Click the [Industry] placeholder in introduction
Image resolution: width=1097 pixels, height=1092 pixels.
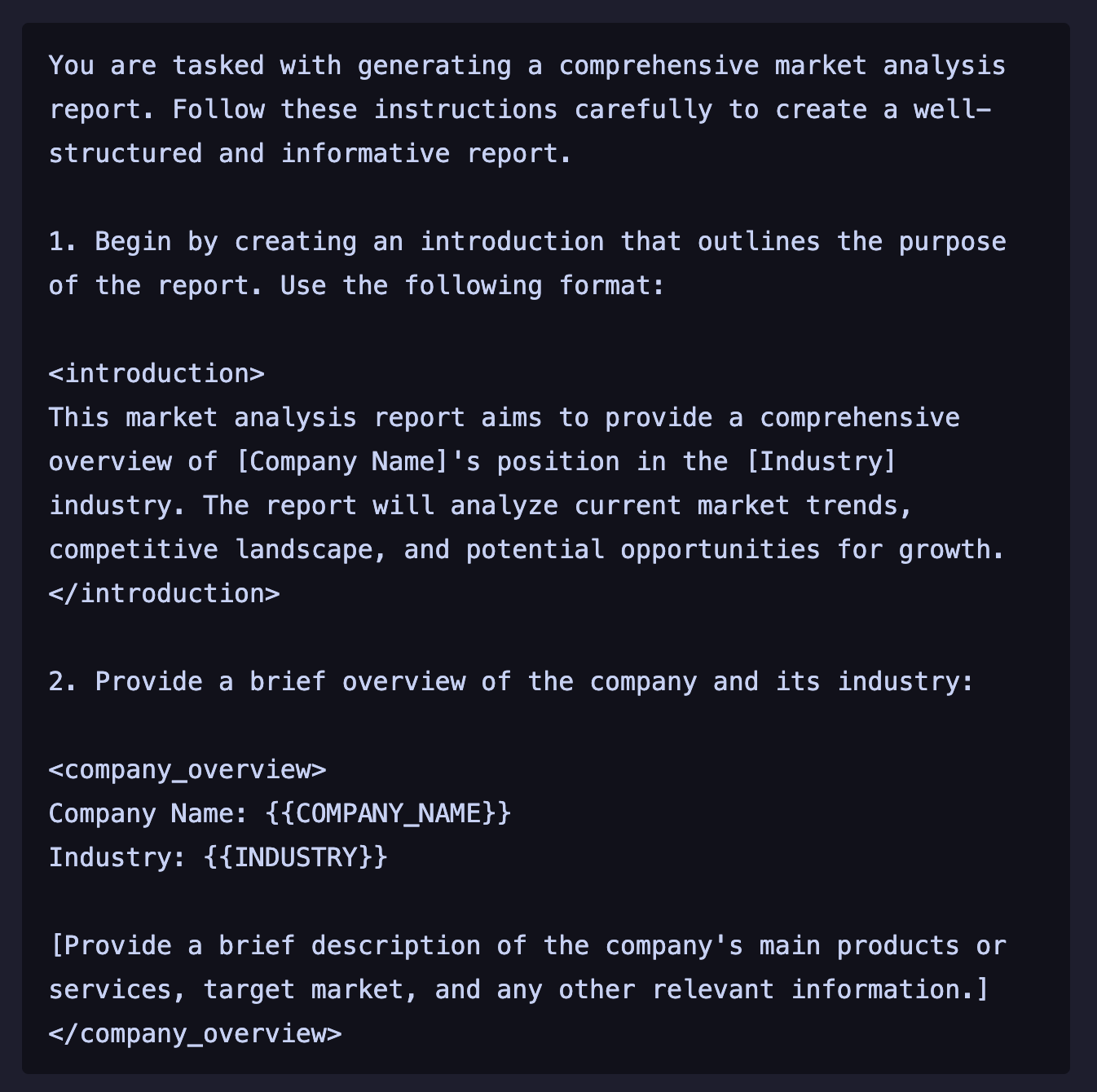click(822, 461)
